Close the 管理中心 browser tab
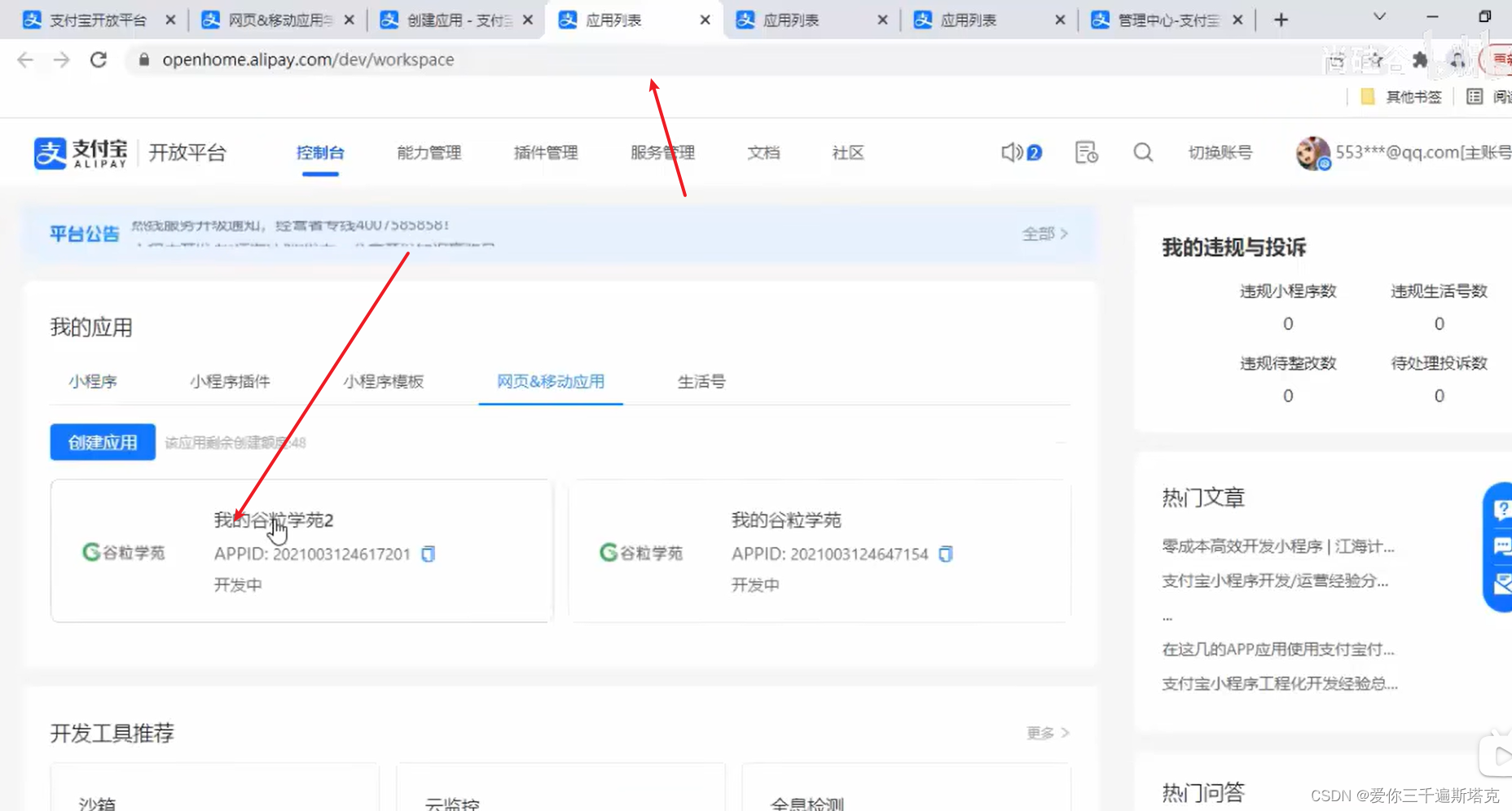 click(x=1237, y=20)
